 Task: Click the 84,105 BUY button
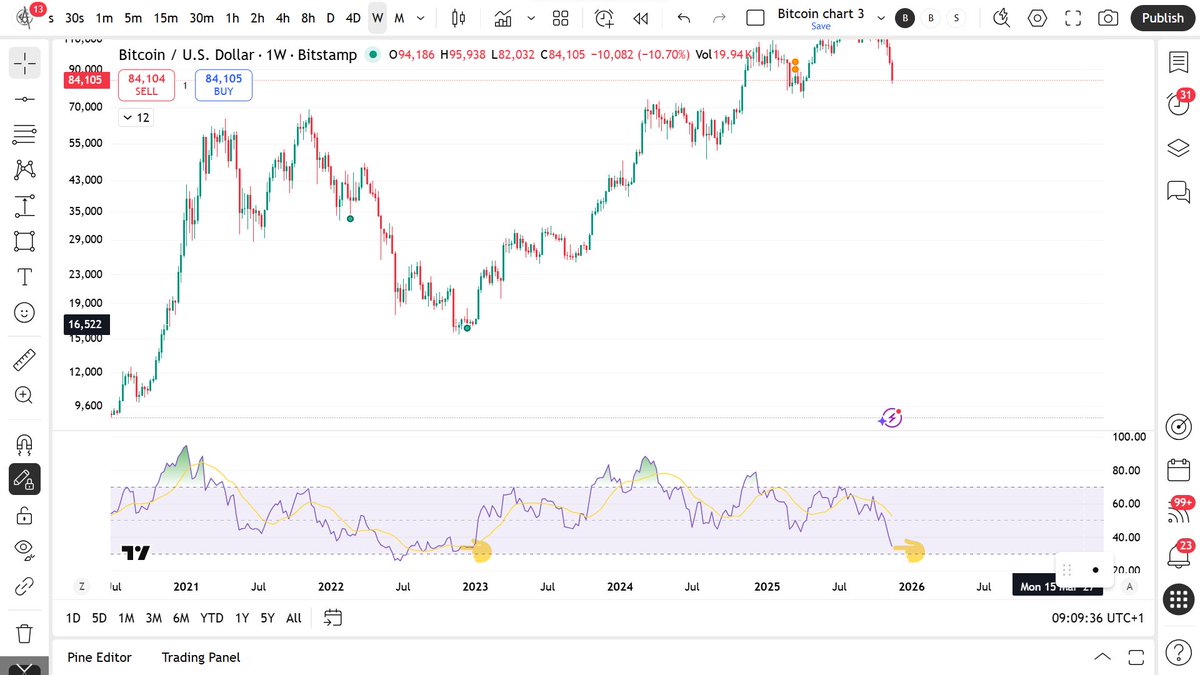coord(223,85)
